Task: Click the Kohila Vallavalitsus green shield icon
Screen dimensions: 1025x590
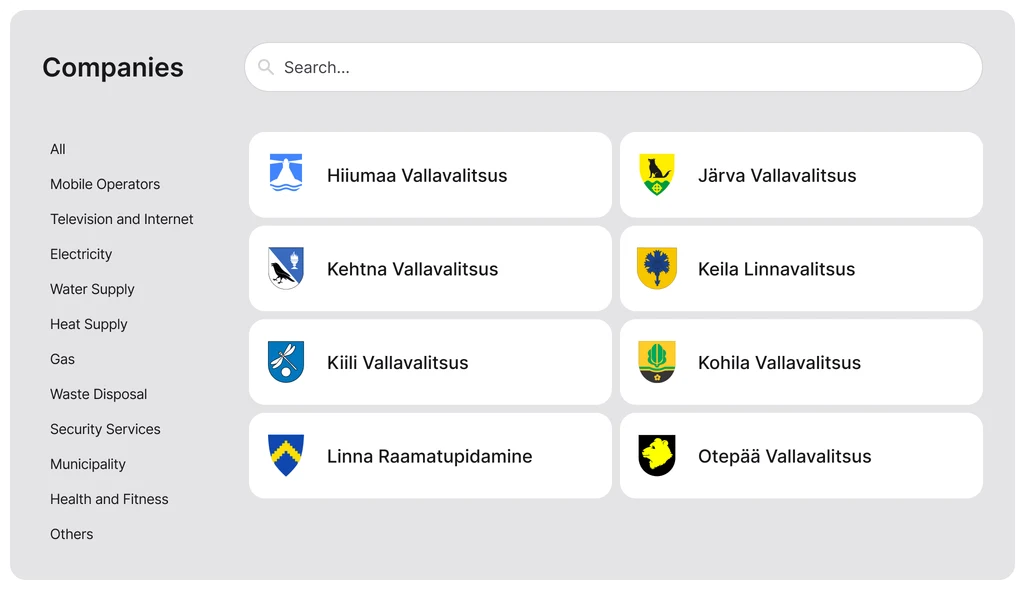Action: [656, 362]
